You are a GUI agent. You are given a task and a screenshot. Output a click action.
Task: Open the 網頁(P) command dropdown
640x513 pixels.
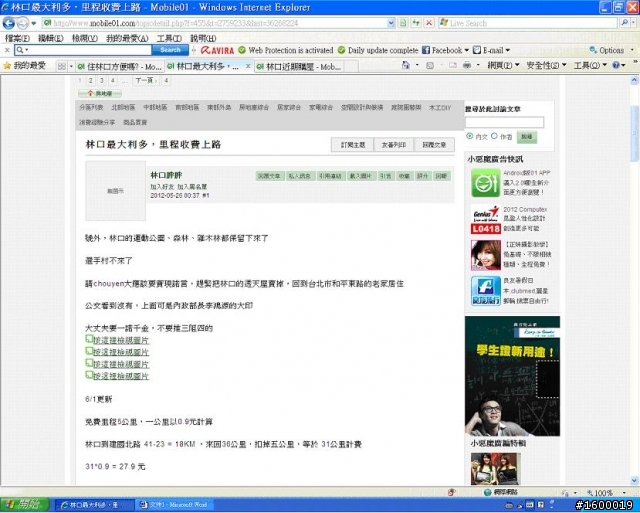point(503,65)
